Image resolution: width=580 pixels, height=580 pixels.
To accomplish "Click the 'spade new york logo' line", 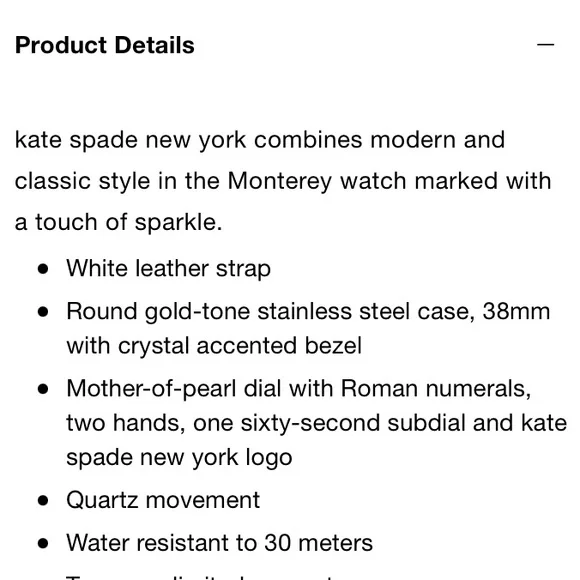I will tap(179, 458).
